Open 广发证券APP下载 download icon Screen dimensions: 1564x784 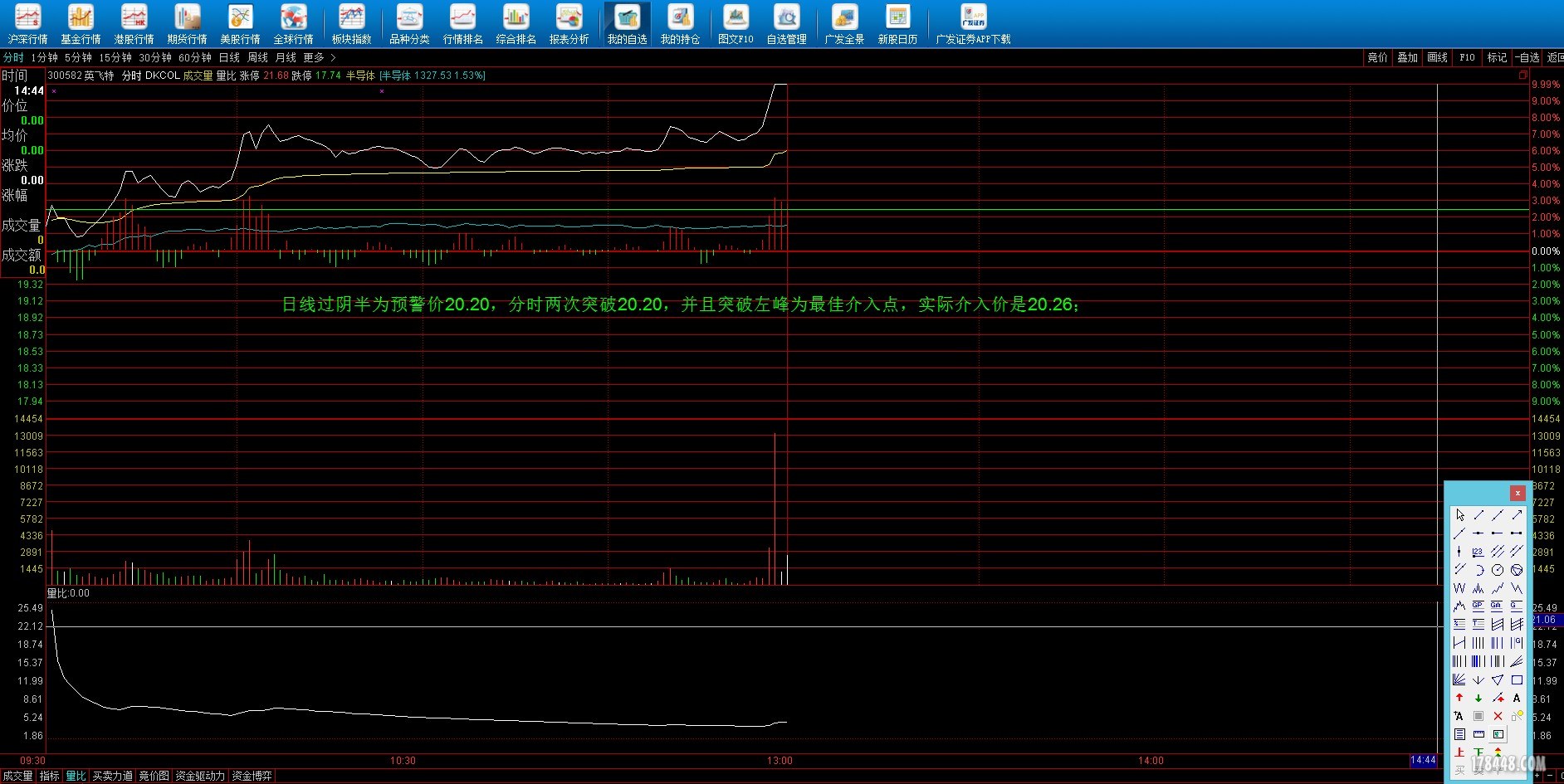click(x=973, y=23)
